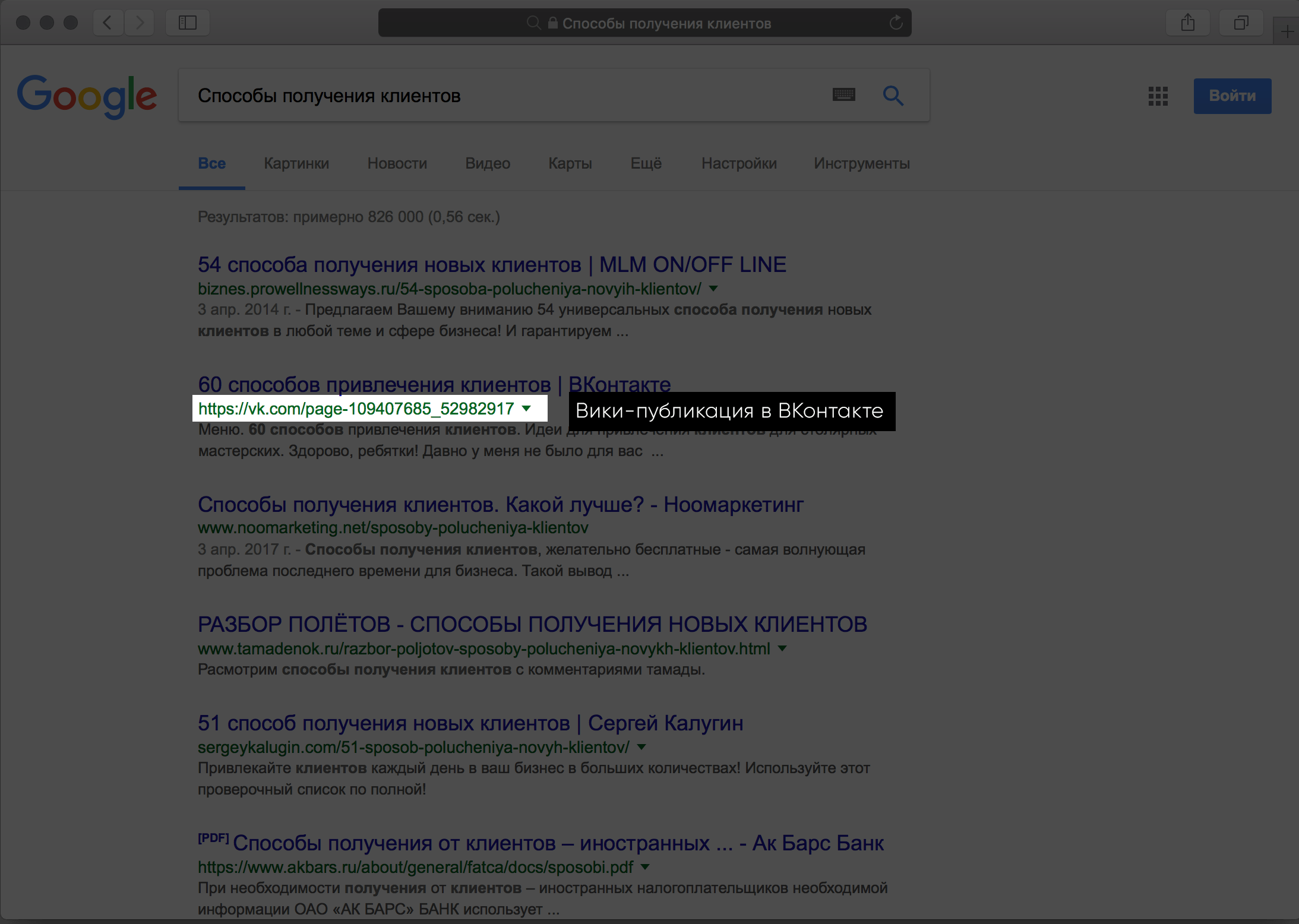Open the Инструменты options
This screenshot has width=1299, height=924.
click(862, 163)
